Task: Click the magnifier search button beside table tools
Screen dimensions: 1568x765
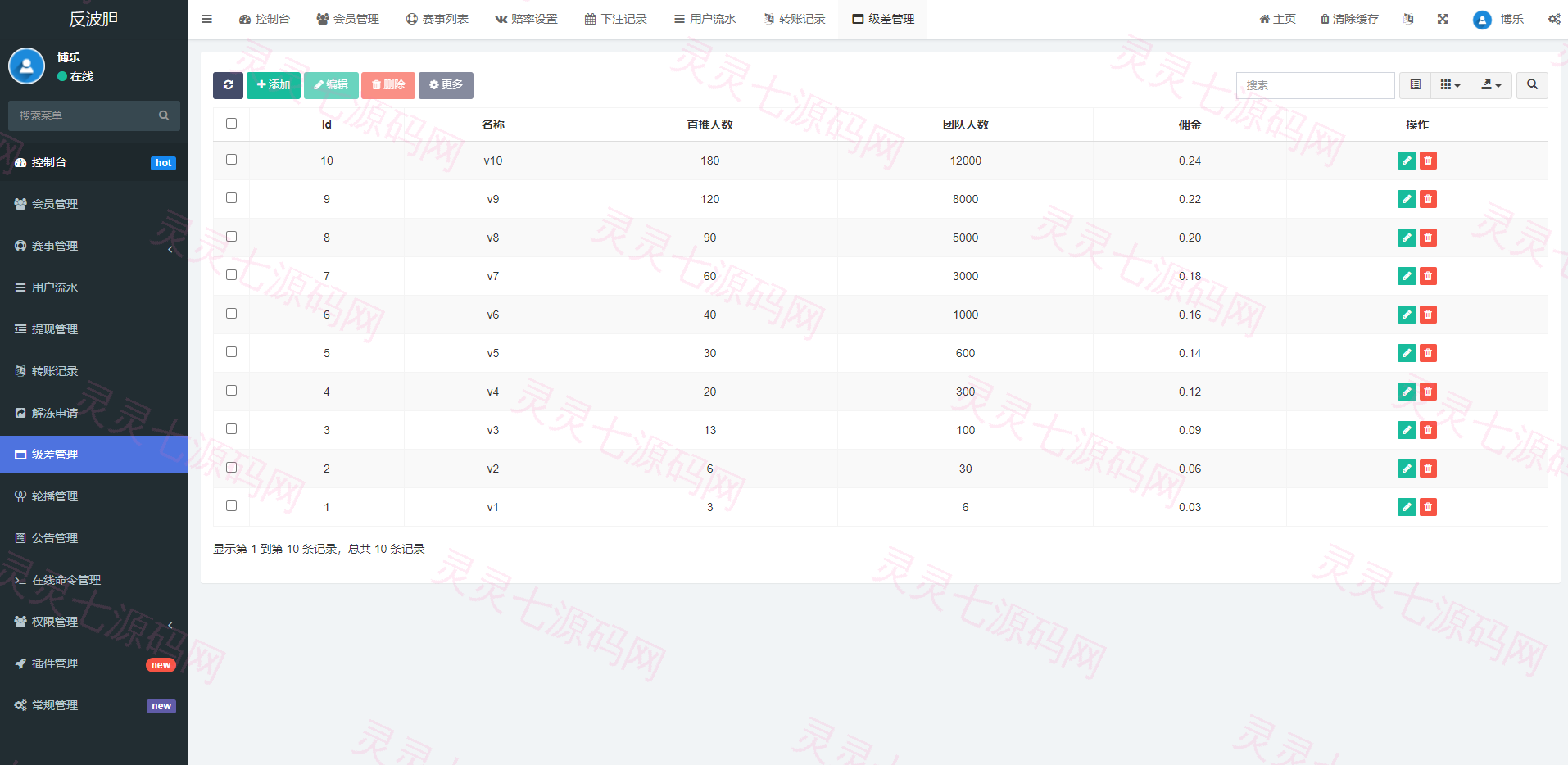Action: (x=1532, y=85)
